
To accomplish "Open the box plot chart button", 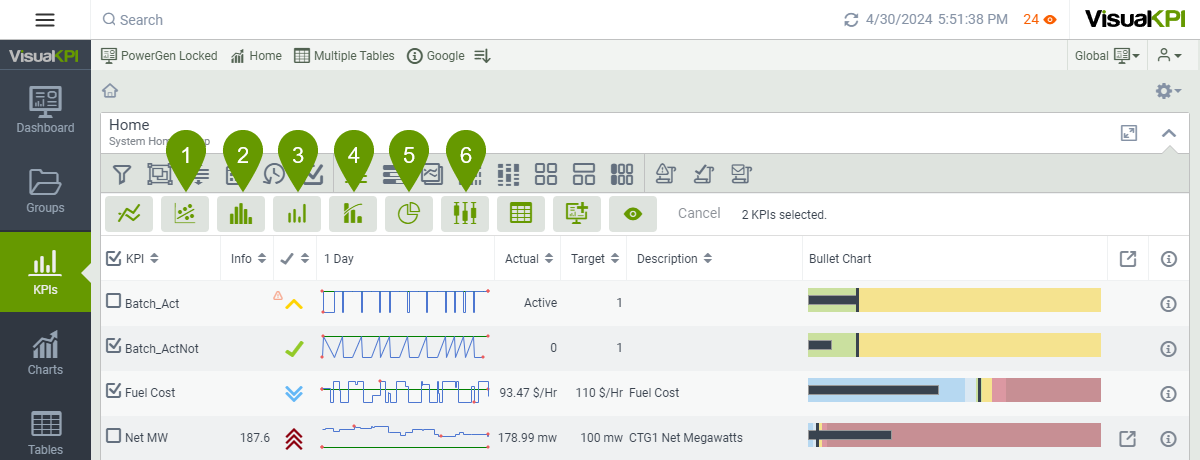I will tap(465, 213).
